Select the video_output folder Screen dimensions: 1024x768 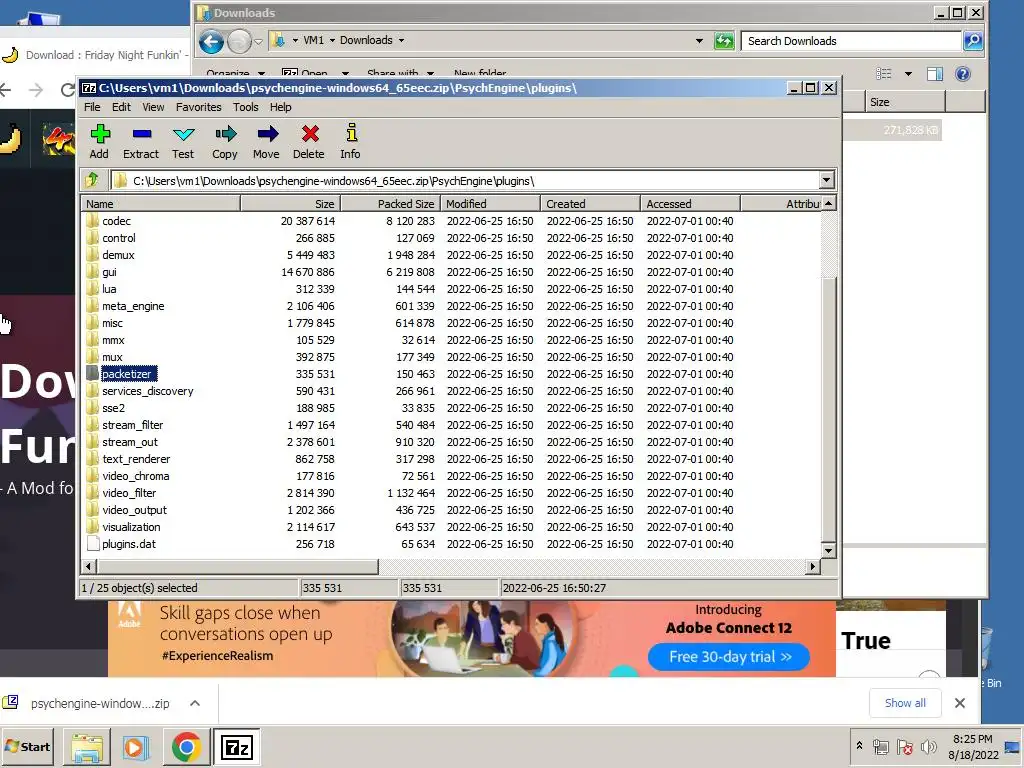pyautogui.click(x=135, y=509)
